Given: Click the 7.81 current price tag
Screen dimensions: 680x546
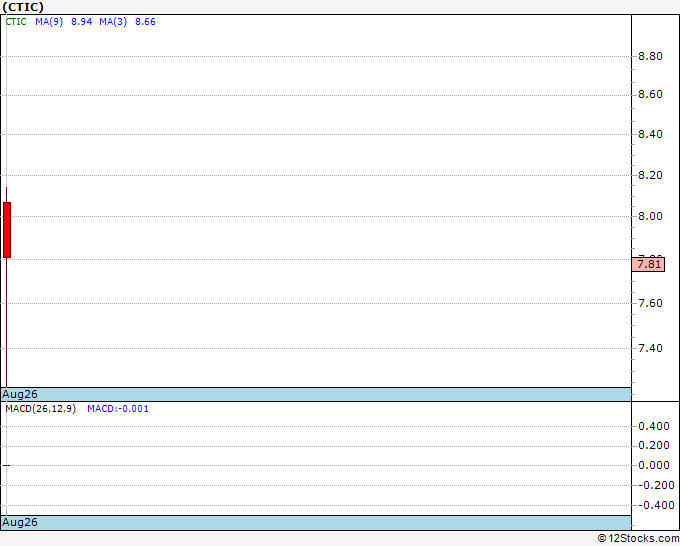Looking at the screenshot, I should (648, 264).
